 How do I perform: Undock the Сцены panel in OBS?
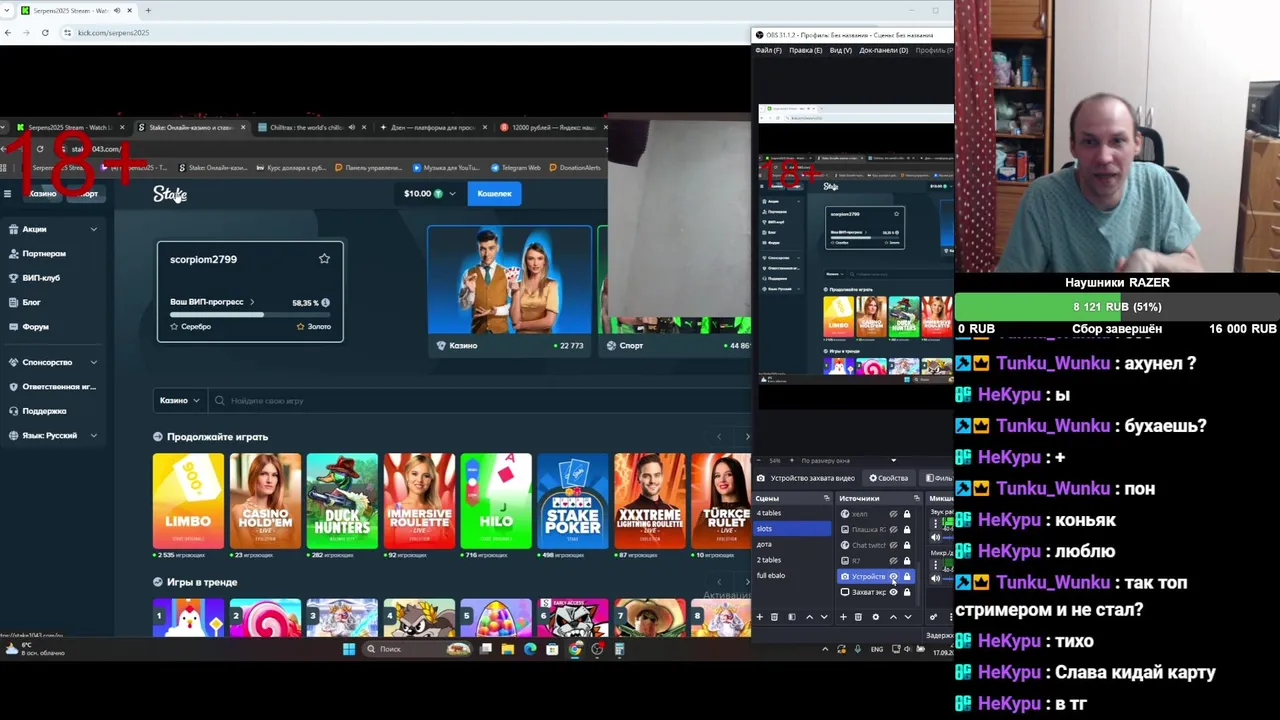tap(827, 498)
